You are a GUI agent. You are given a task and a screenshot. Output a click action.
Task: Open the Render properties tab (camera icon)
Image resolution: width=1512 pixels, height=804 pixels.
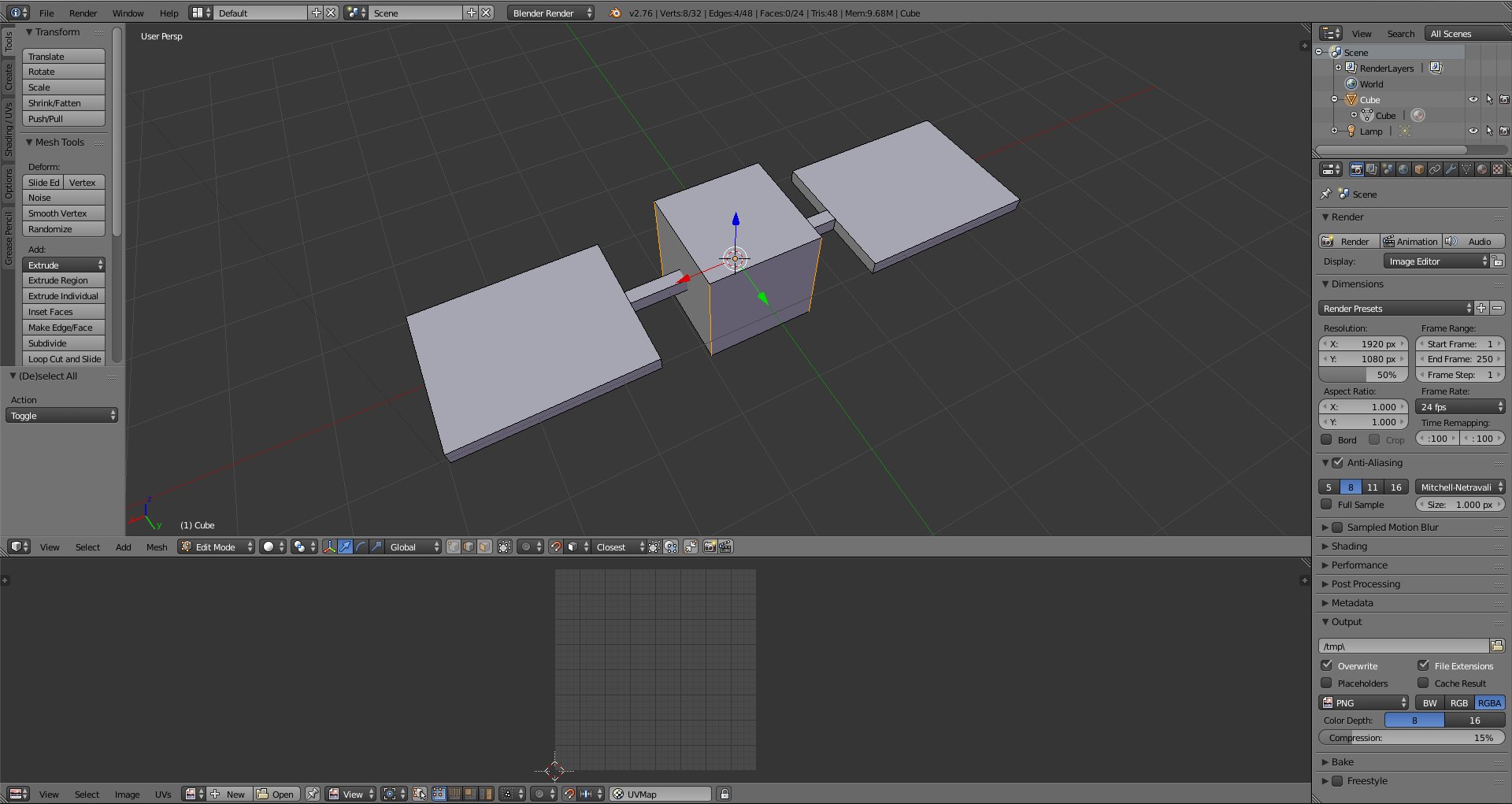coord(1356,169)
